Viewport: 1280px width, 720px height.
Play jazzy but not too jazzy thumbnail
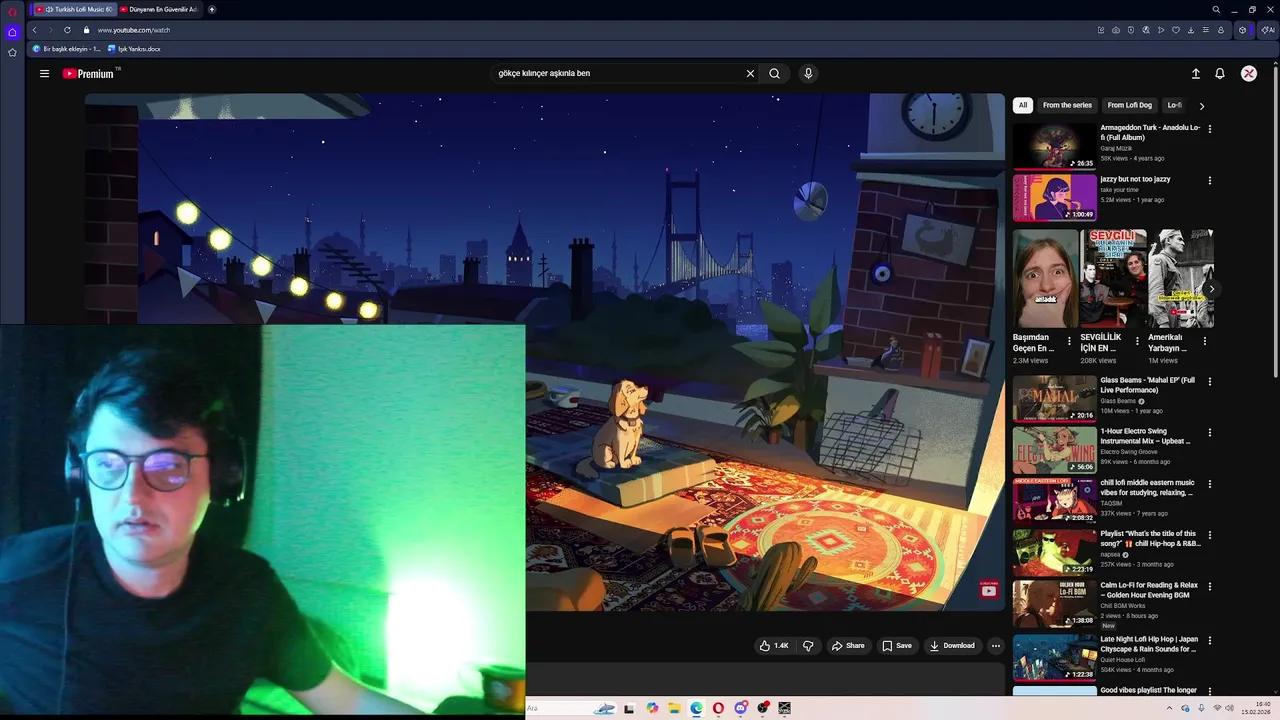(x=1054, y=197)
